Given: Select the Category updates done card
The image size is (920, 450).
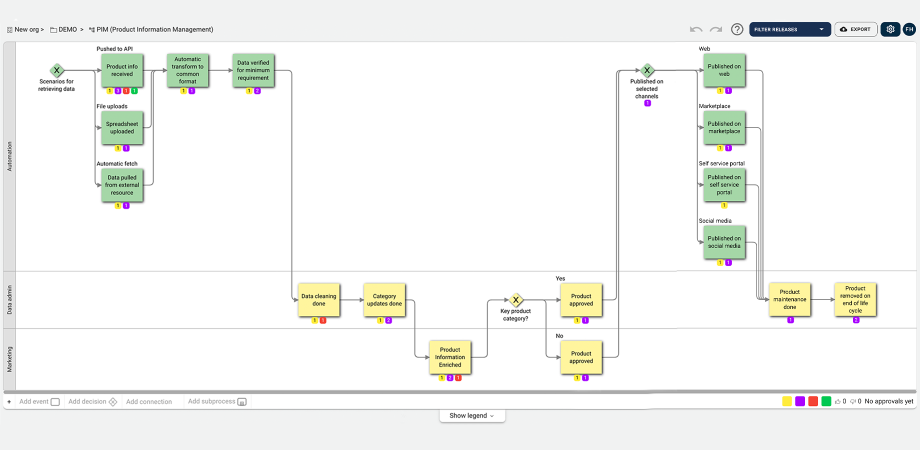Looking at the screenshot, I should (384, 300).
